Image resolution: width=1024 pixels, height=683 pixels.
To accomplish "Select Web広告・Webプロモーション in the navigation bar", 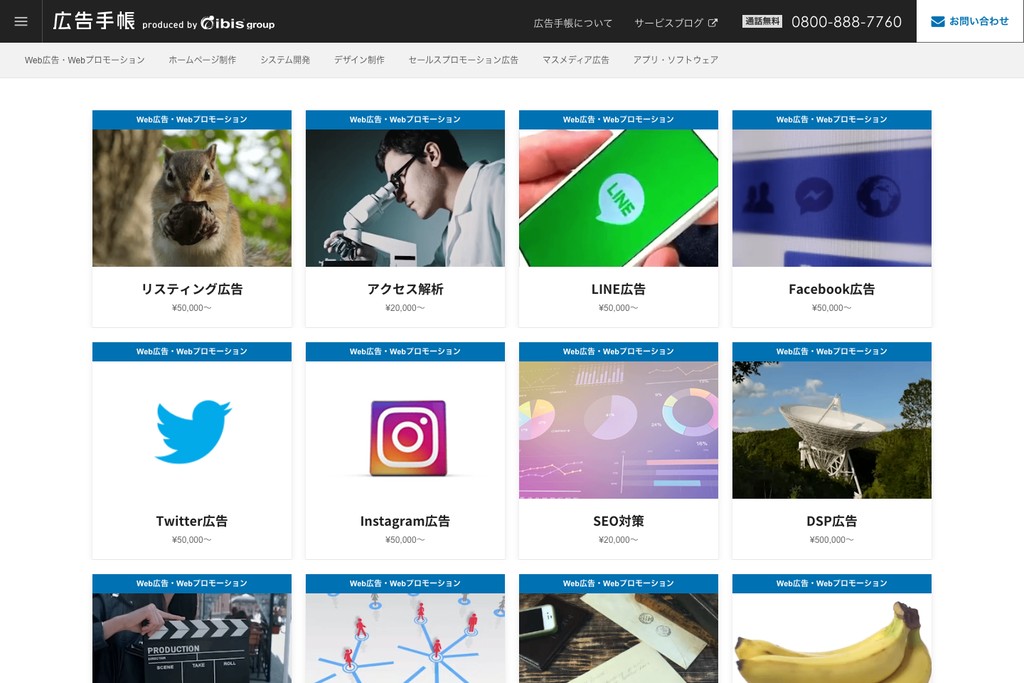I will (85, 60).
